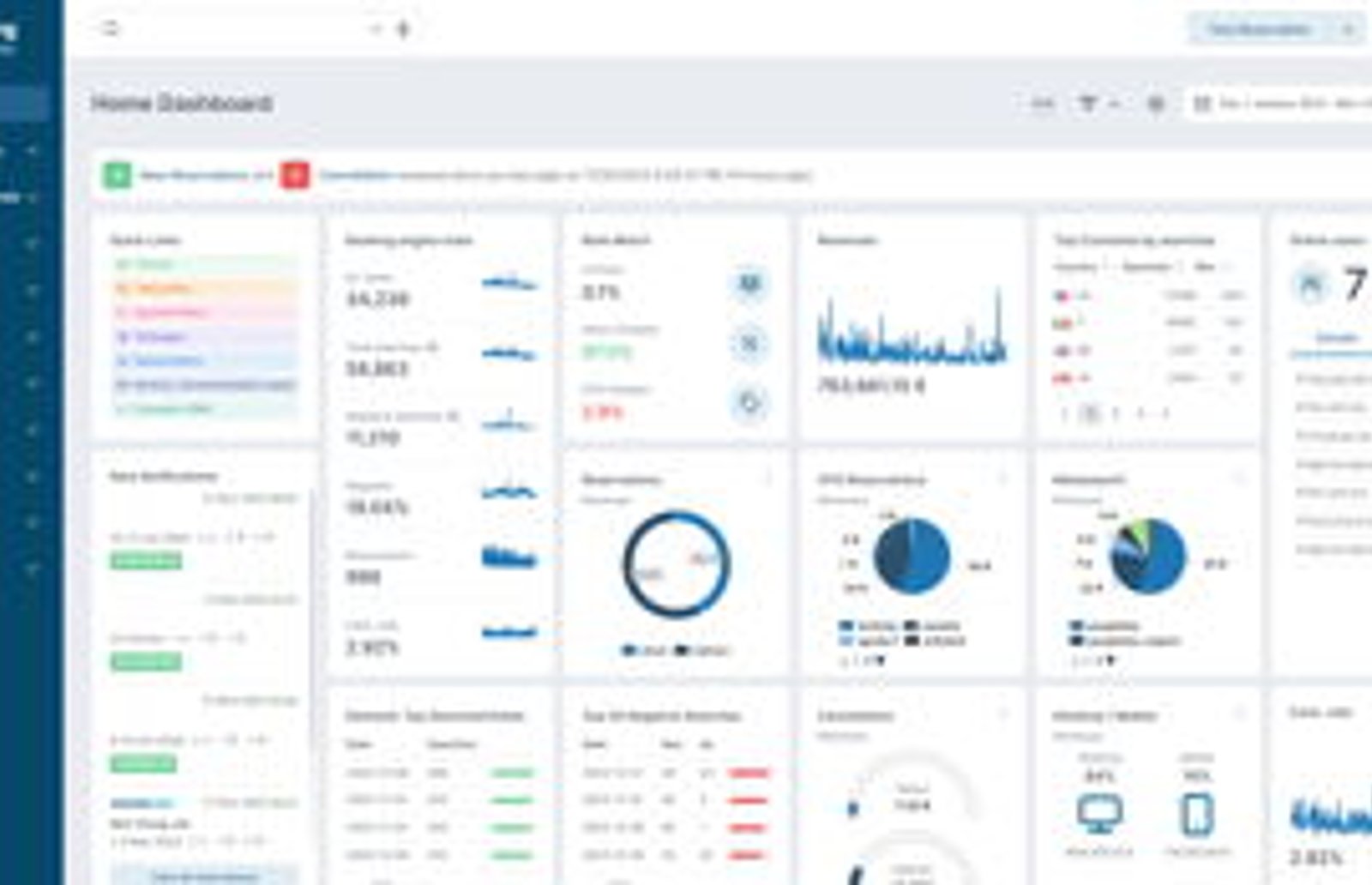The image size is (1372, 885).
Task: Open the dark blue Quick Links entry
Action: [206, 385]
